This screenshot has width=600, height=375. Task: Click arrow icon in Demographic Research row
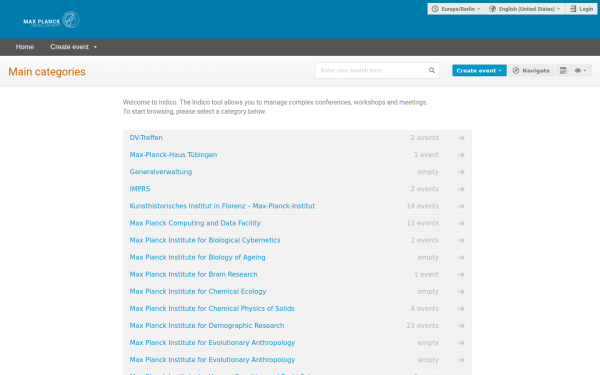(x=461, y=326)
